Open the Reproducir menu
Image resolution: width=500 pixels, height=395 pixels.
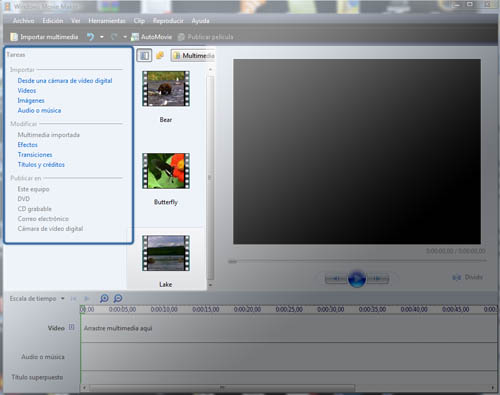(168, 21)
